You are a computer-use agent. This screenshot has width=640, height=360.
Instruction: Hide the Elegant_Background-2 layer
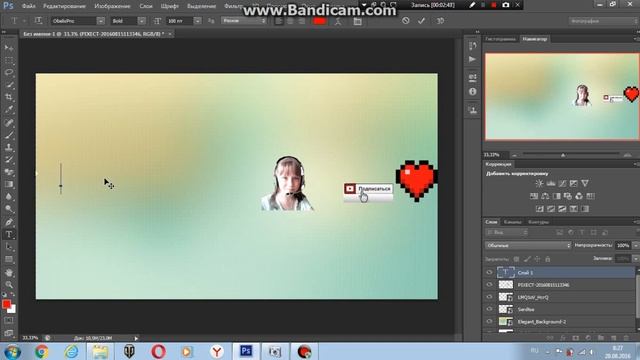(489, 321)
